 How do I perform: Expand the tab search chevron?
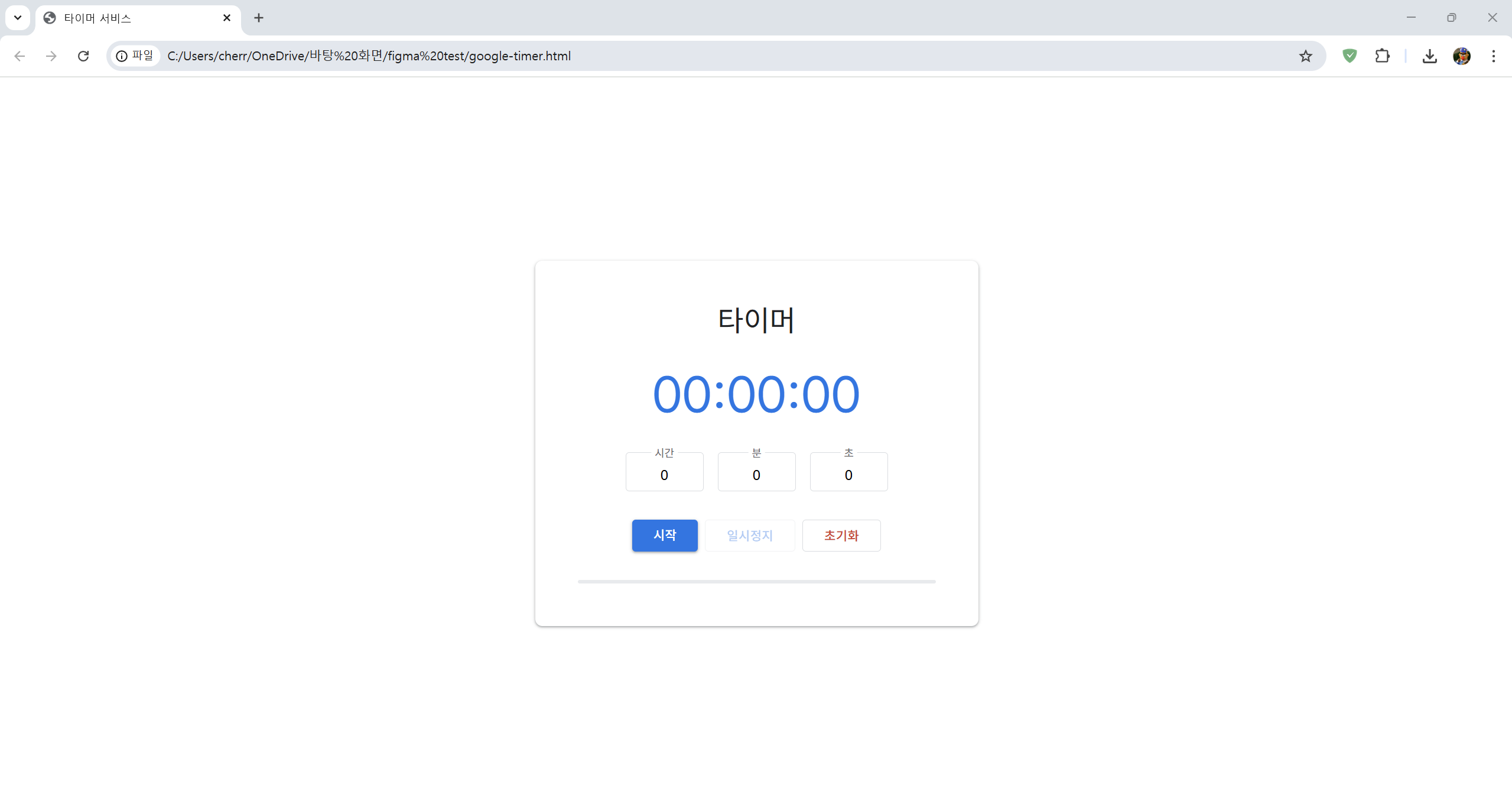click(18, 18)
